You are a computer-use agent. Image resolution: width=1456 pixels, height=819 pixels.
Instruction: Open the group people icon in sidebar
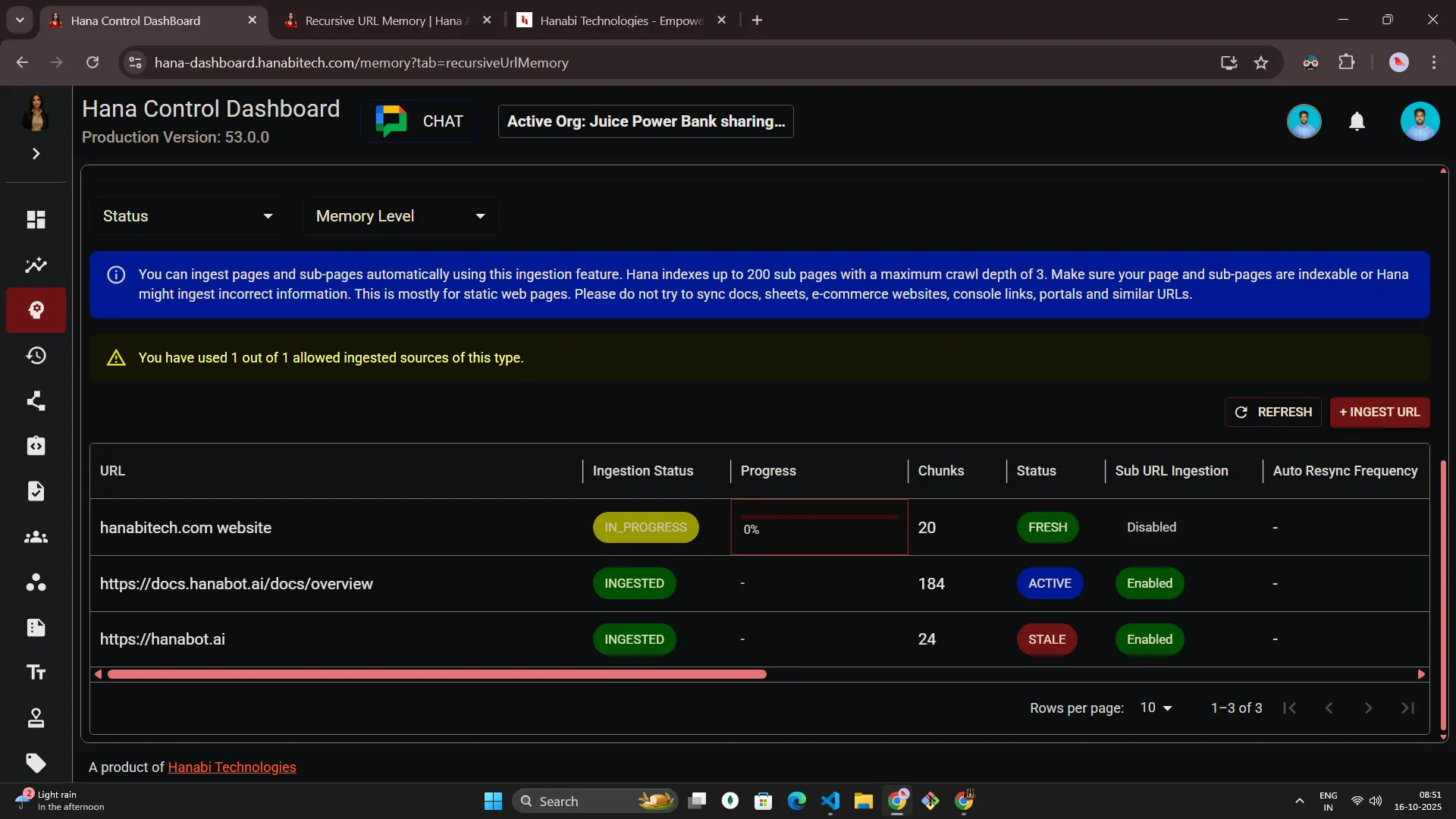(36, 538)
